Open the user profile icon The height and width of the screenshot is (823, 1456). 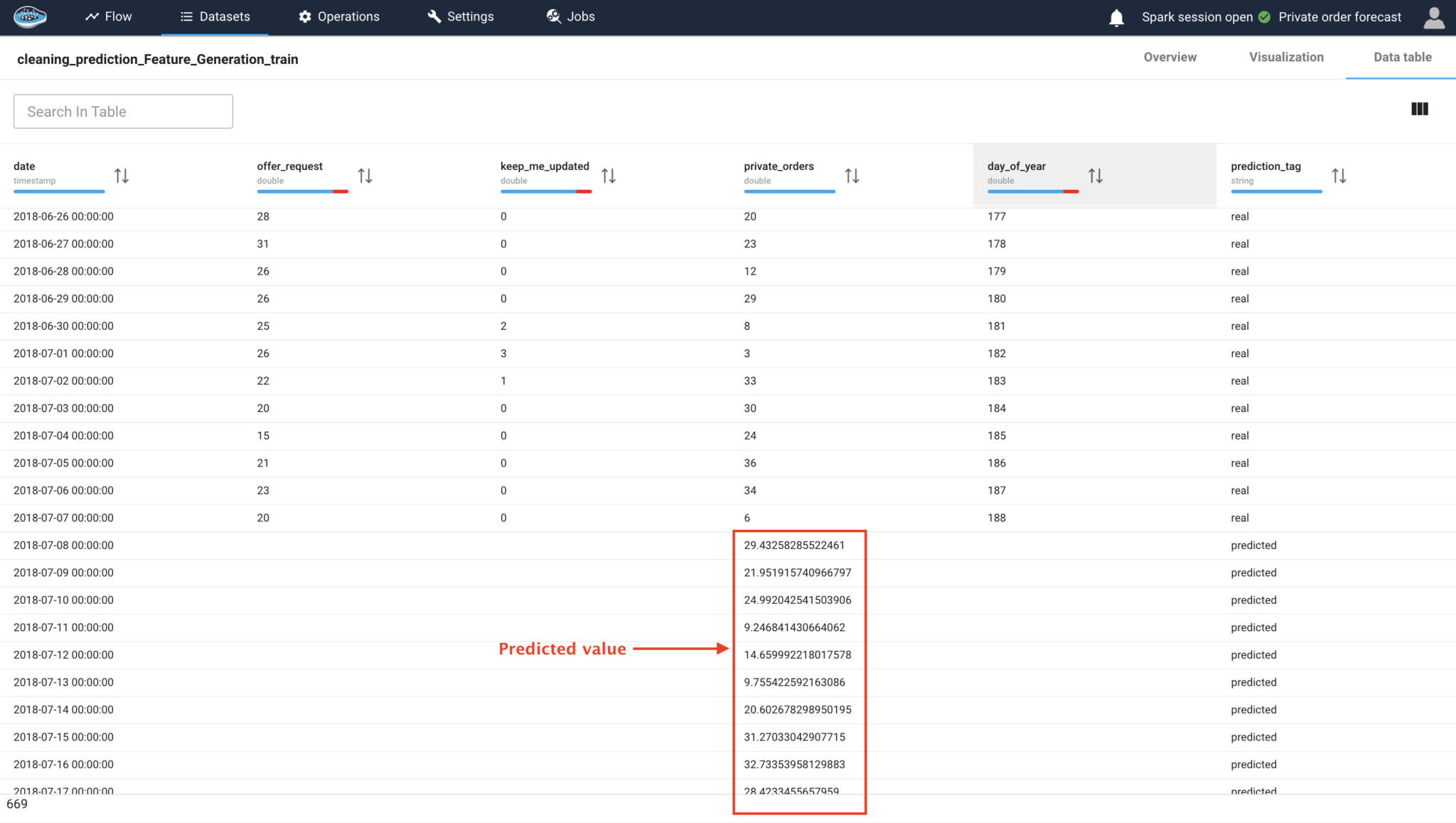pos(1434,17)
